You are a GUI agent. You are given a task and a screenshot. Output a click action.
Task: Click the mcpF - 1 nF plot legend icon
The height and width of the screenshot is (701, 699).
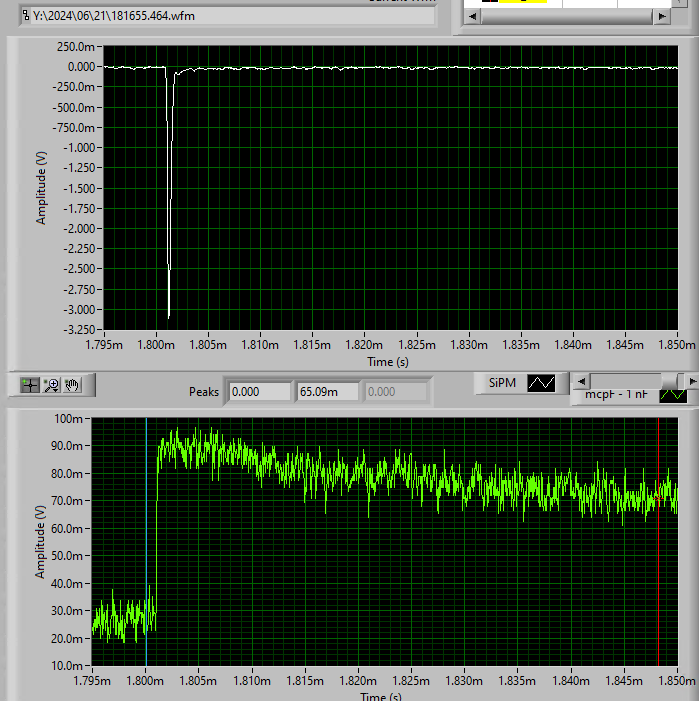(673, 395)
